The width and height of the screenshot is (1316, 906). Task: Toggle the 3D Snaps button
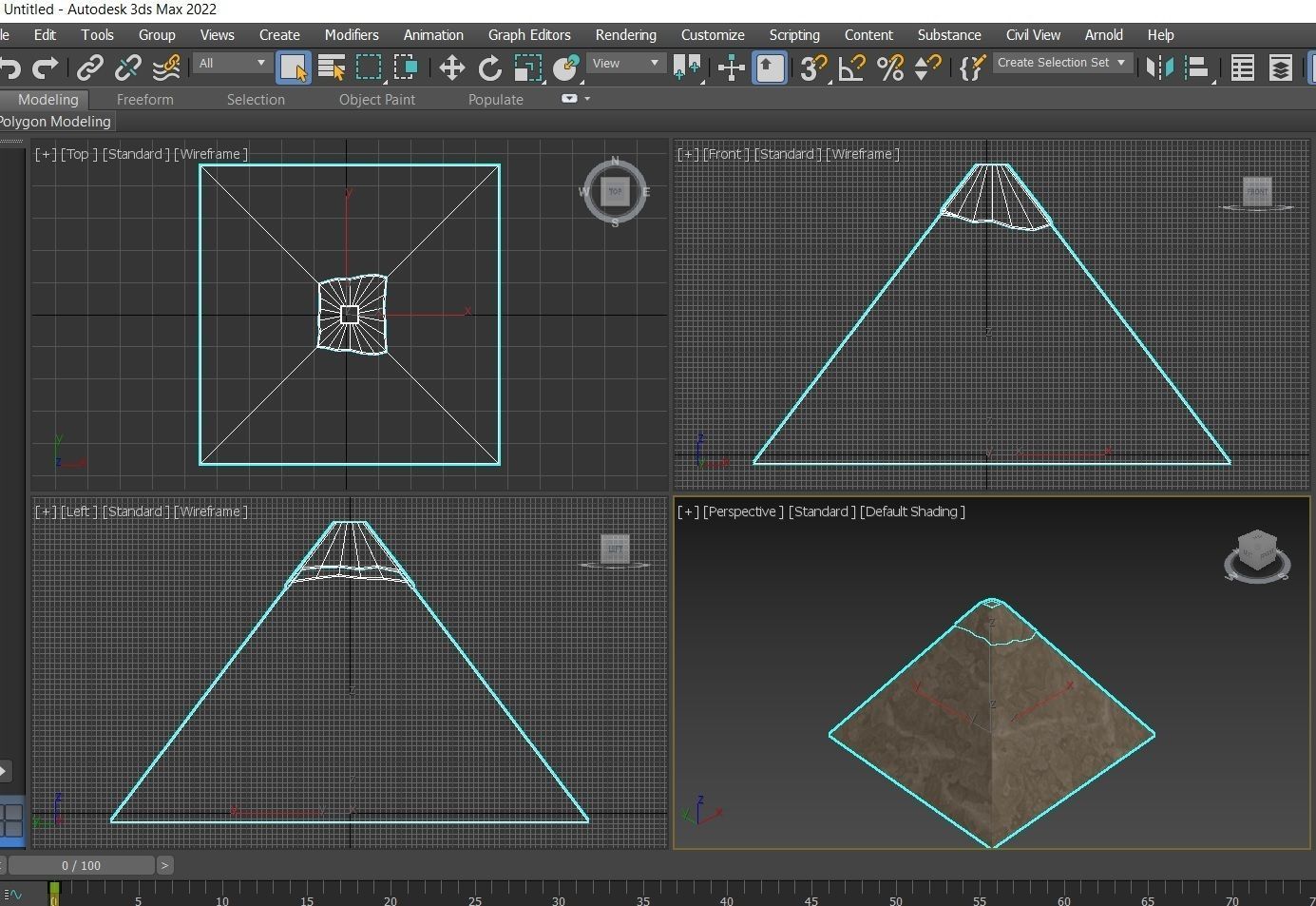tap(813, 67)
